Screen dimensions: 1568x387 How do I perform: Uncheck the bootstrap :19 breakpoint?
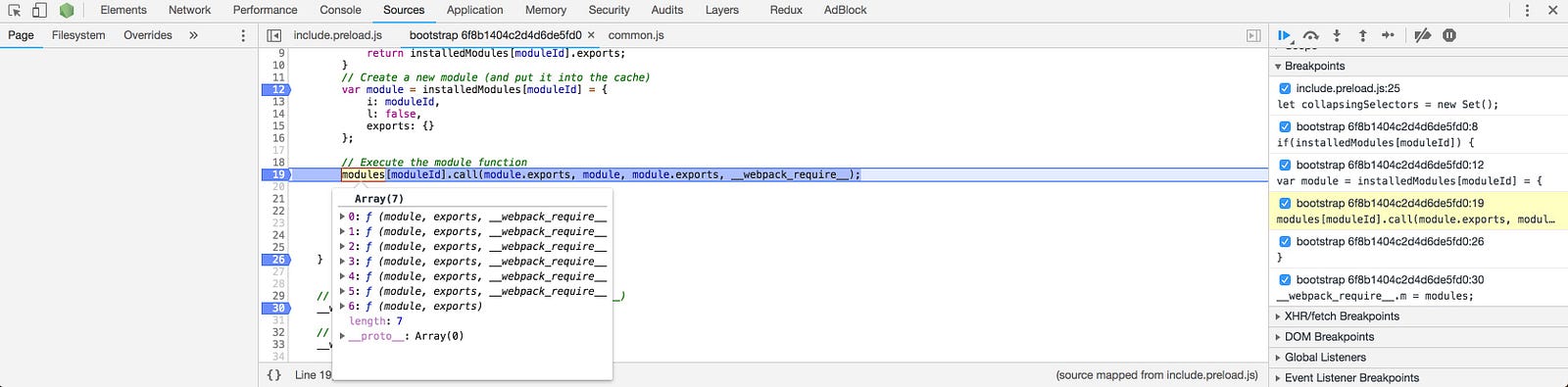[x=1285, y=203]
